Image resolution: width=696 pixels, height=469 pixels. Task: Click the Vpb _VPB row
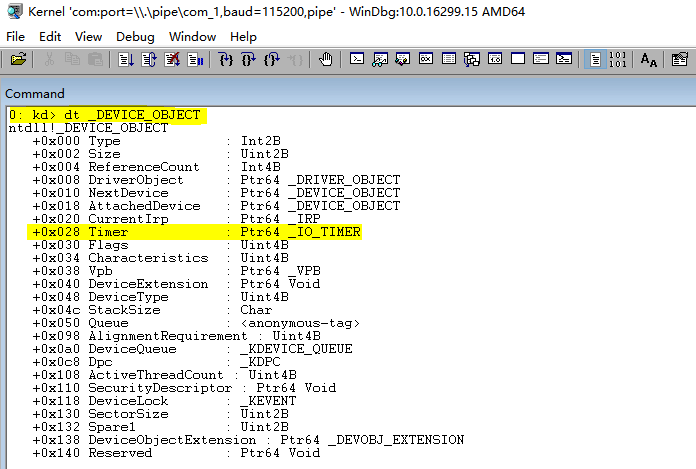pos(176,271)
